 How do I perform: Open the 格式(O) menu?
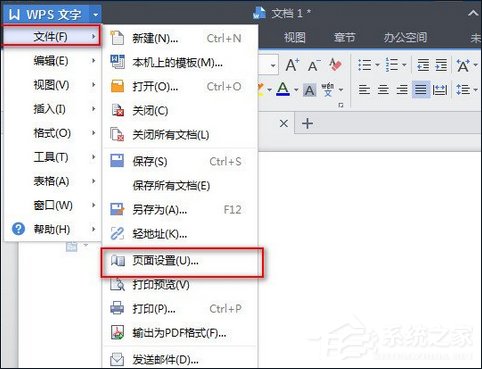(51, 133)
